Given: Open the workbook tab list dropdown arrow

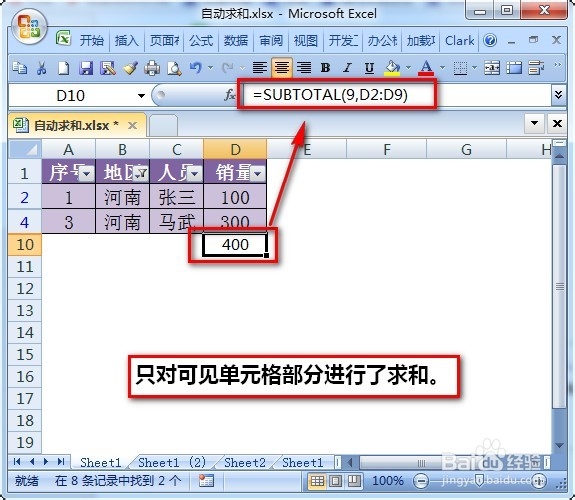Looking at the screenshot, I should pyautogui.click(x=534, y=123).
